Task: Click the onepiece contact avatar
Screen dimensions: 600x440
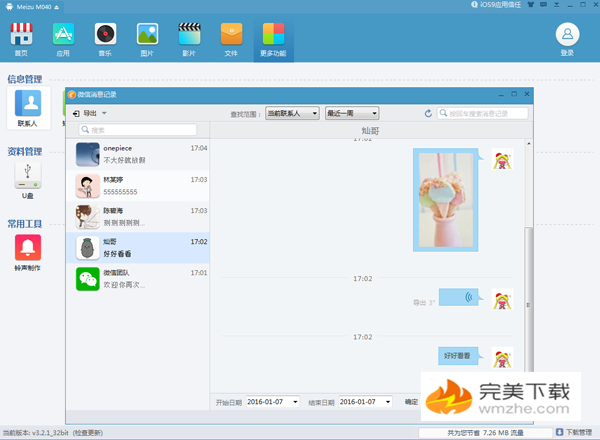Action: 88,154
